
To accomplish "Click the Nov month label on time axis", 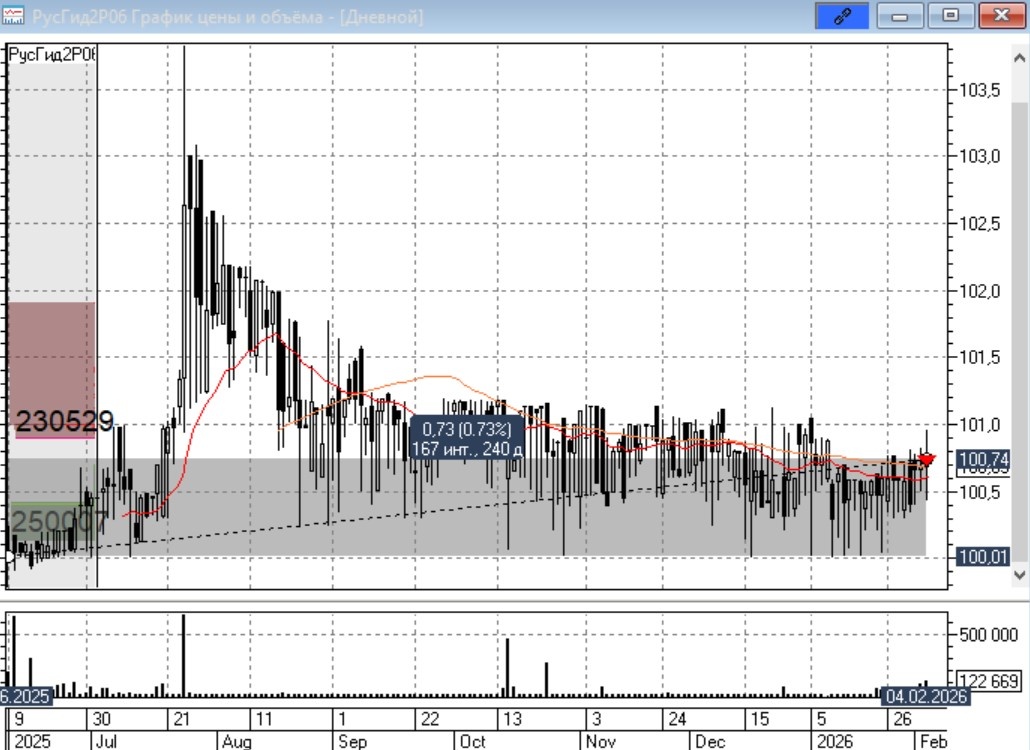I will click(x=600, y=741).
